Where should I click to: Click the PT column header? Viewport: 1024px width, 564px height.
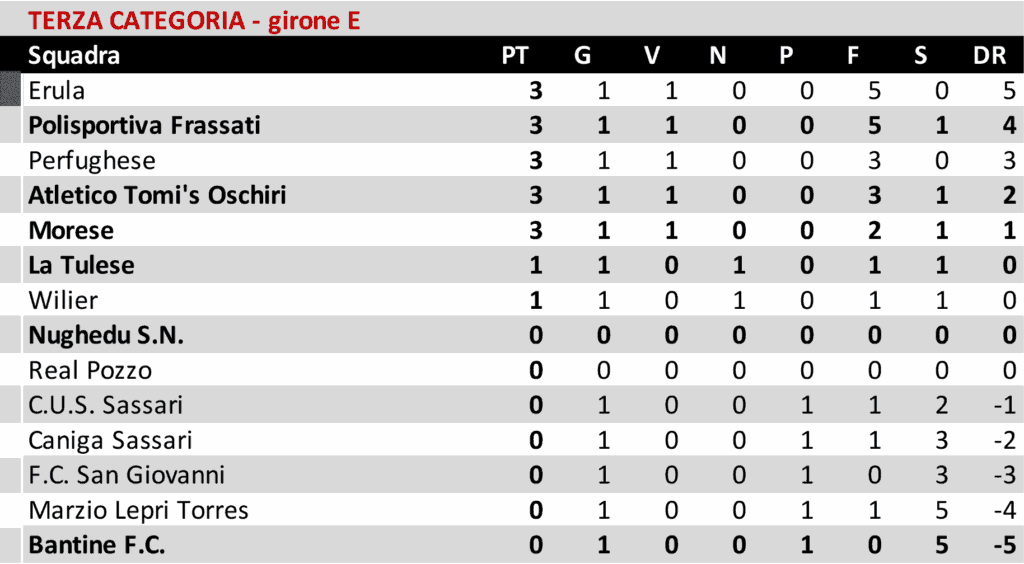pos(514,56)
